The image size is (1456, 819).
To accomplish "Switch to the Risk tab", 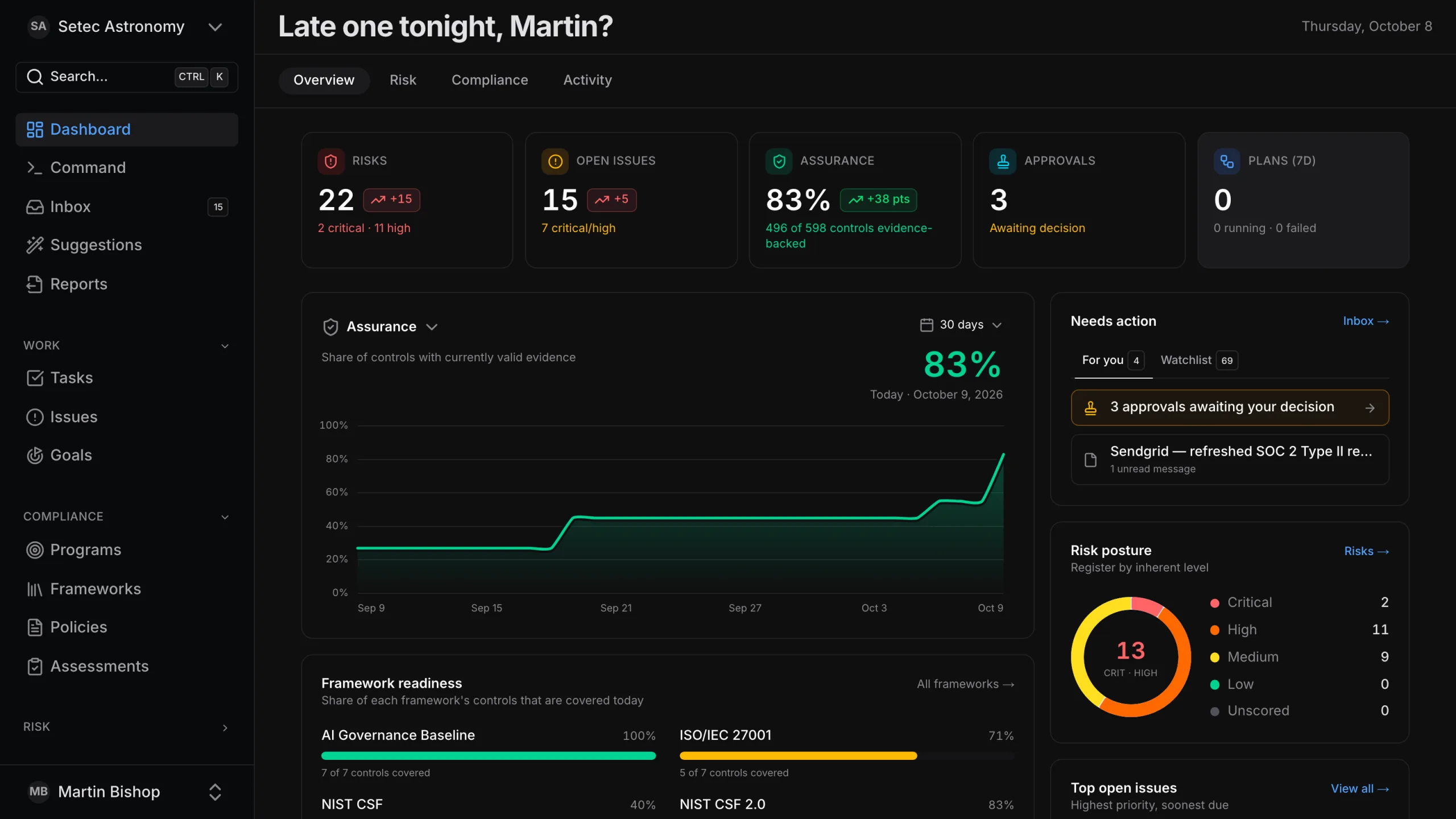I will [x=403, y=80].
